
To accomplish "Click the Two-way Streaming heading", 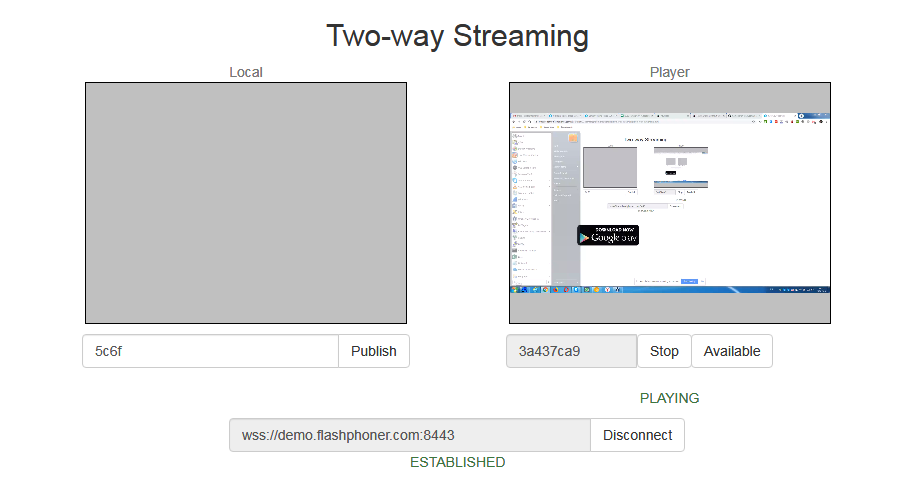I will tap(457, 36).
